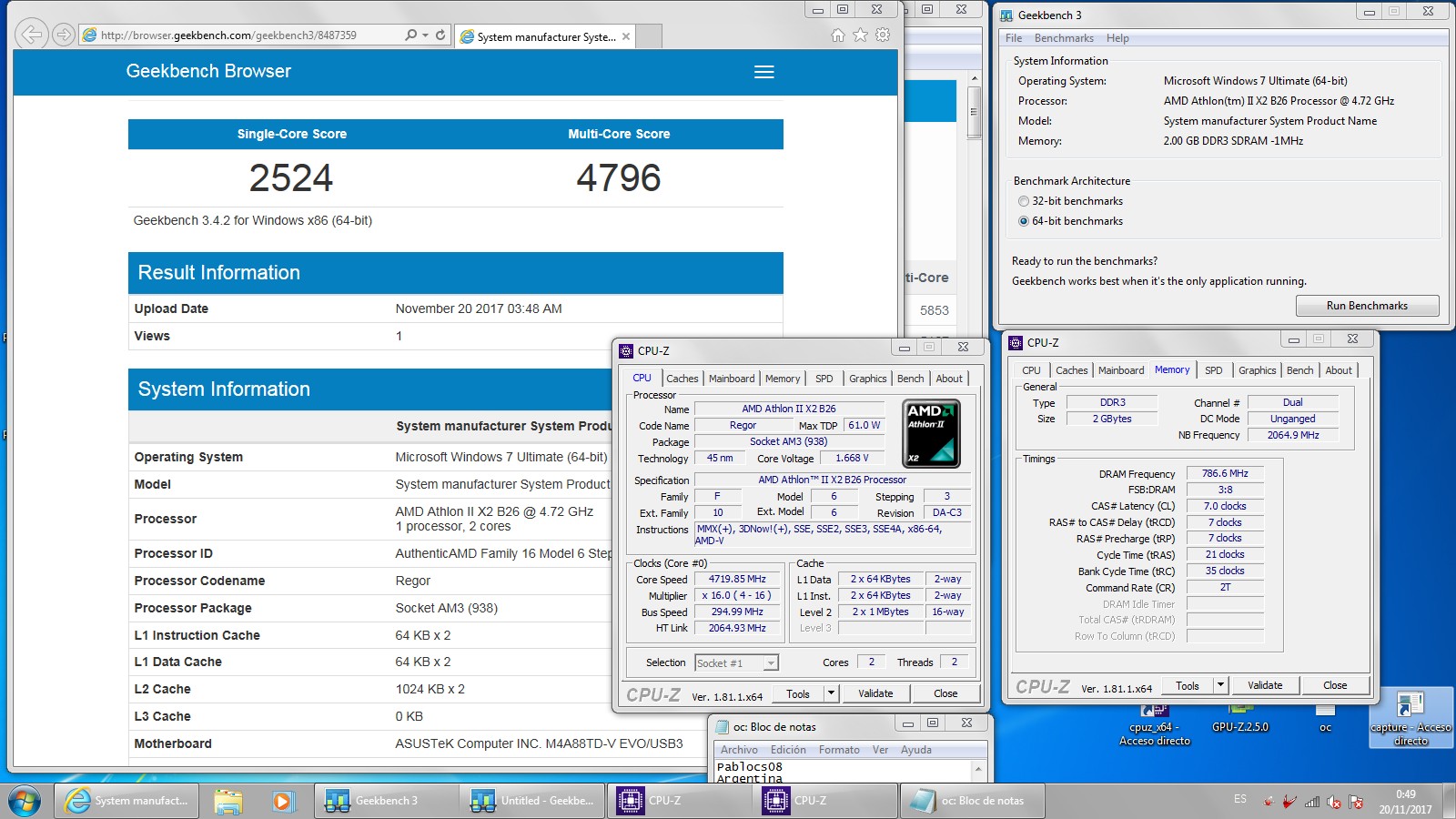Switch to SPD tab in CPU-Z Memory window
The width and height of the screenshot is (1456, 819).
[1213, 370]
